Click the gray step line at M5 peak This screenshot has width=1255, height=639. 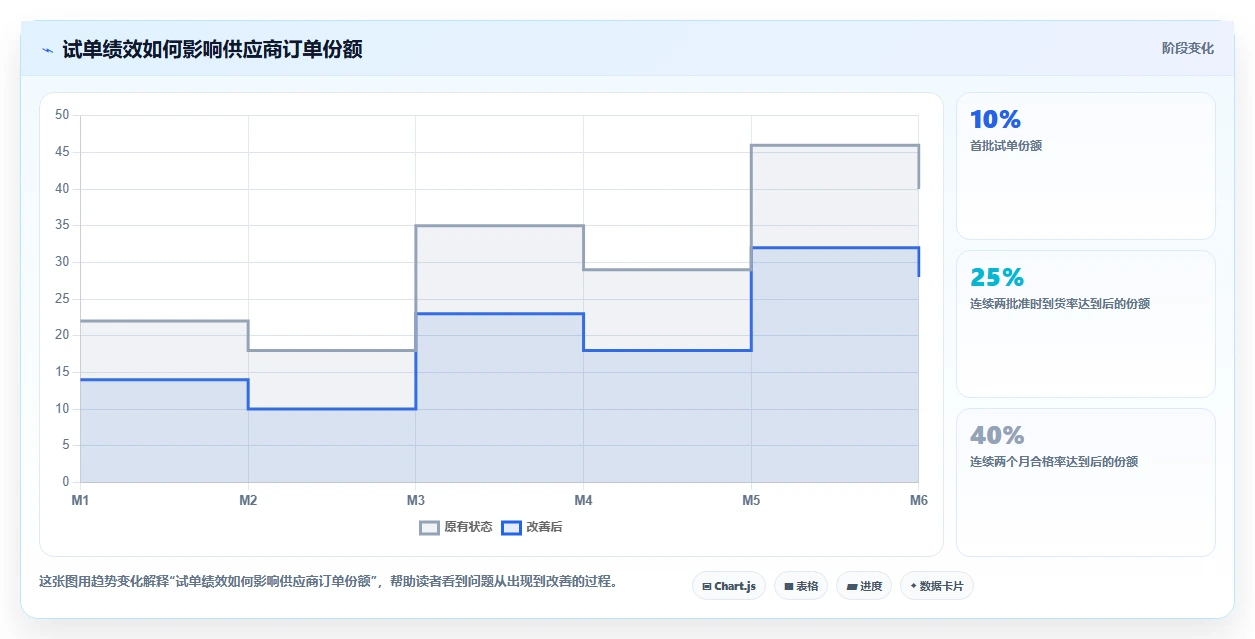coord(834,145)
